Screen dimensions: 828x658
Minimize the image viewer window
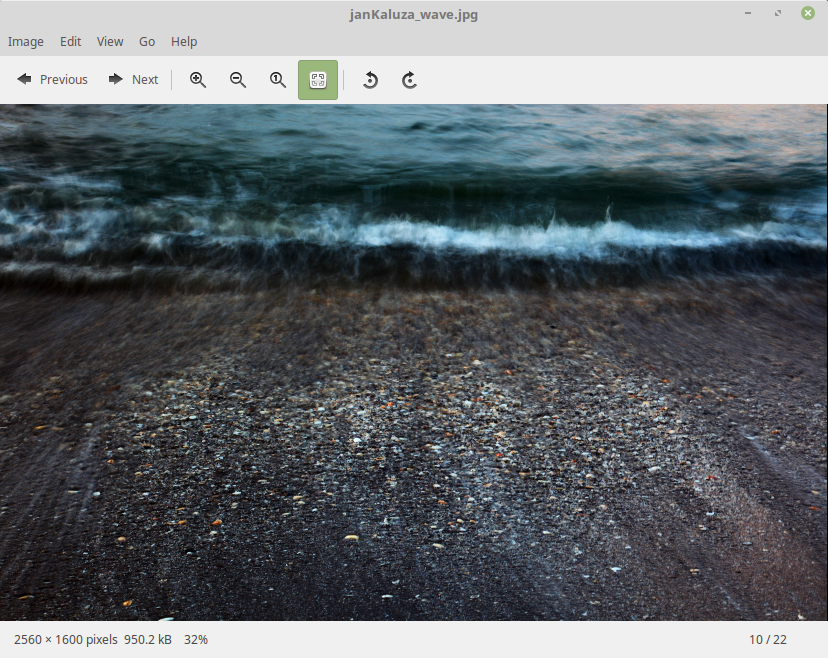748,13
